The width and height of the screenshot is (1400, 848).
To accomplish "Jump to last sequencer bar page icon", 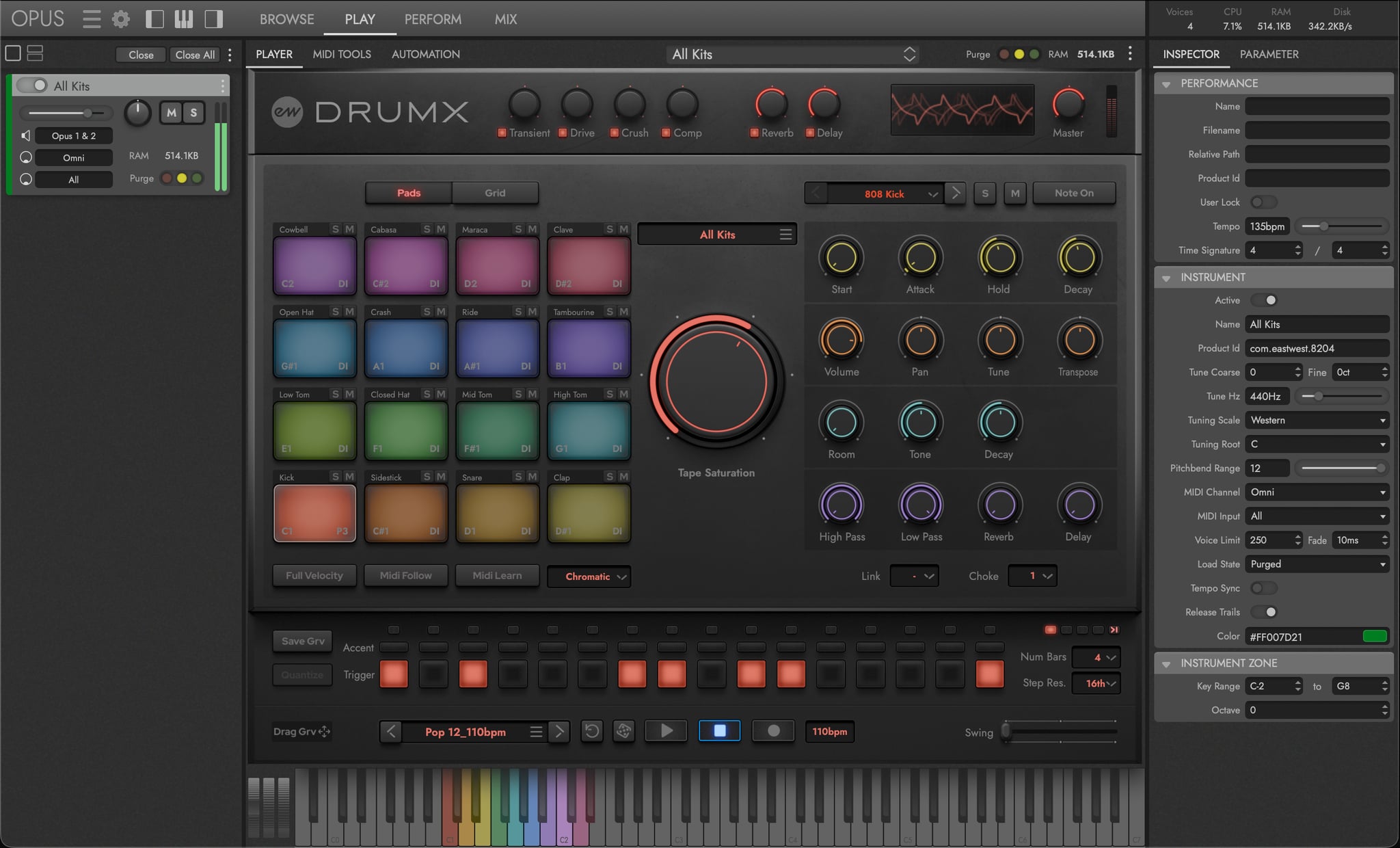I will point(1114,630).
